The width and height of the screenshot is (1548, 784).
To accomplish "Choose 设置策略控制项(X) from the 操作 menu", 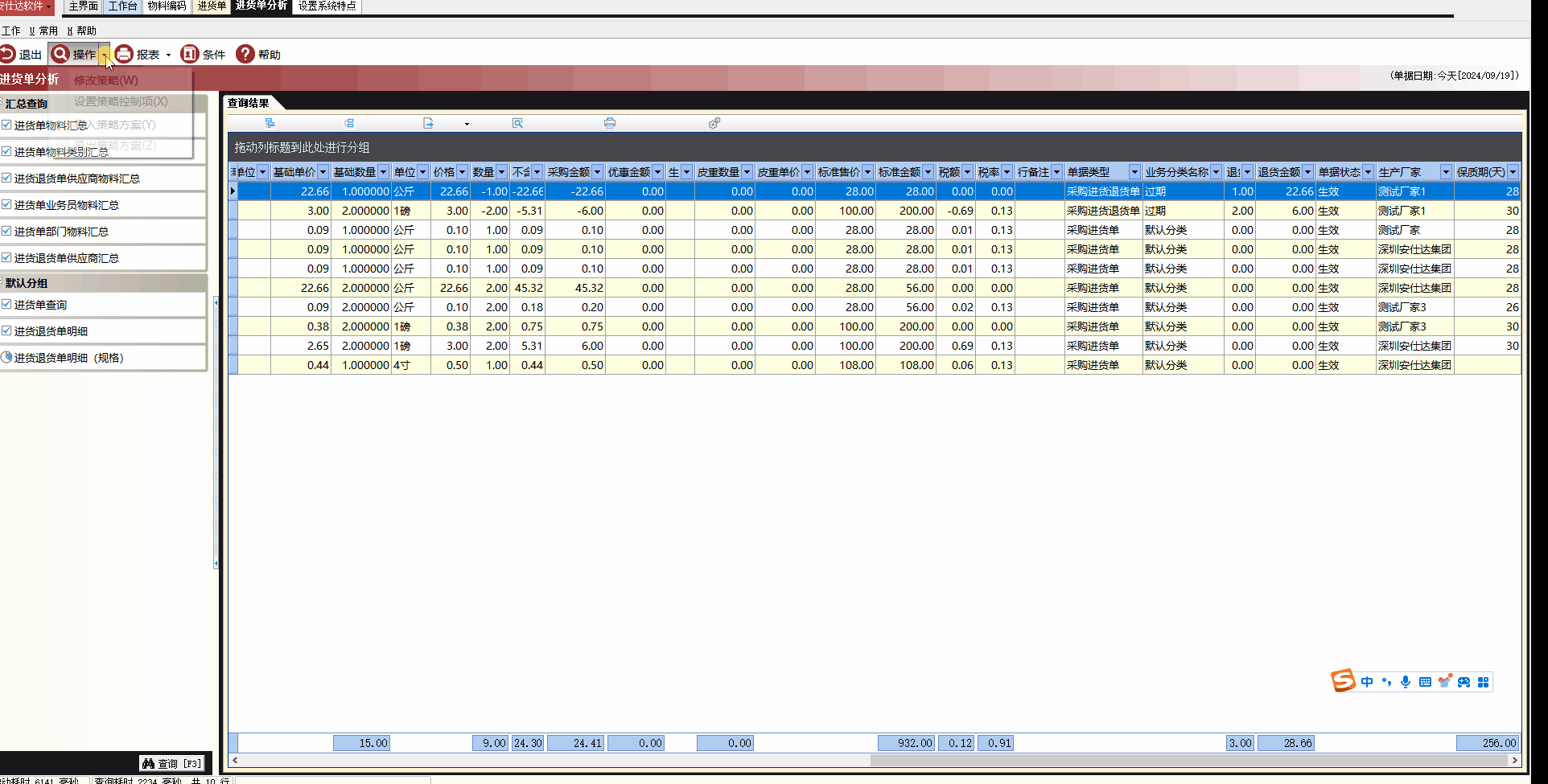I will pyautogui.click(x=121, y=101).
